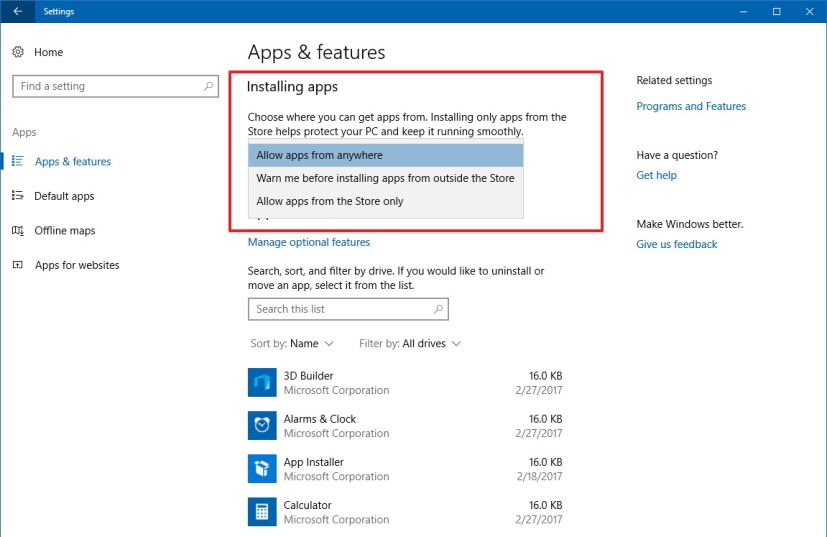Viewport: 827px width, 537px height.
Task: Click the Offline maps map icon
Action: point(17,231)
